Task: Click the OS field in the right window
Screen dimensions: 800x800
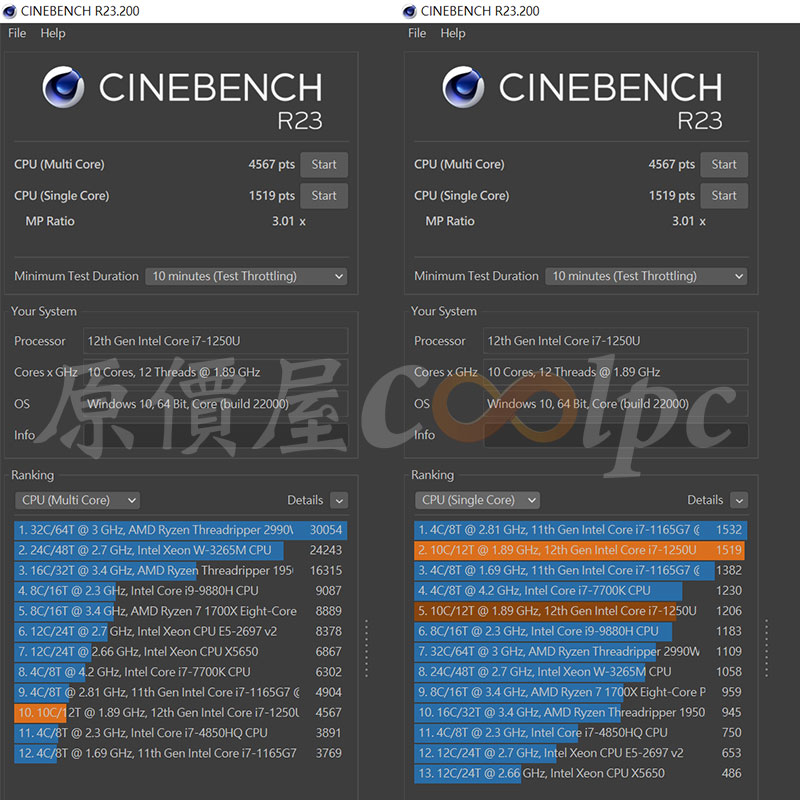Action: [x=615, y=404]
